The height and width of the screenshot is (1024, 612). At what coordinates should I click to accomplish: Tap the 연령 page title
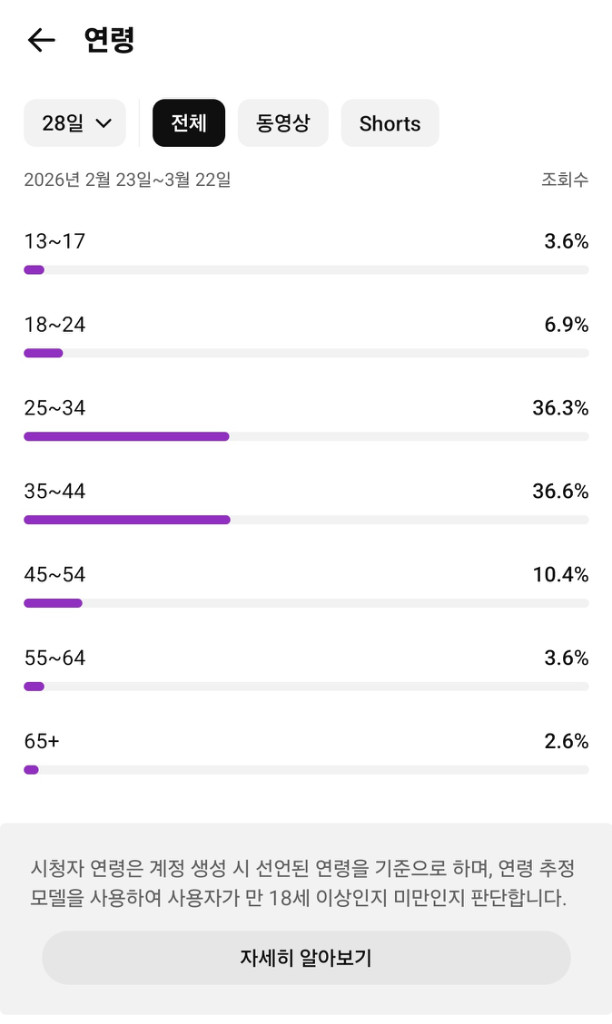[109, 40]
